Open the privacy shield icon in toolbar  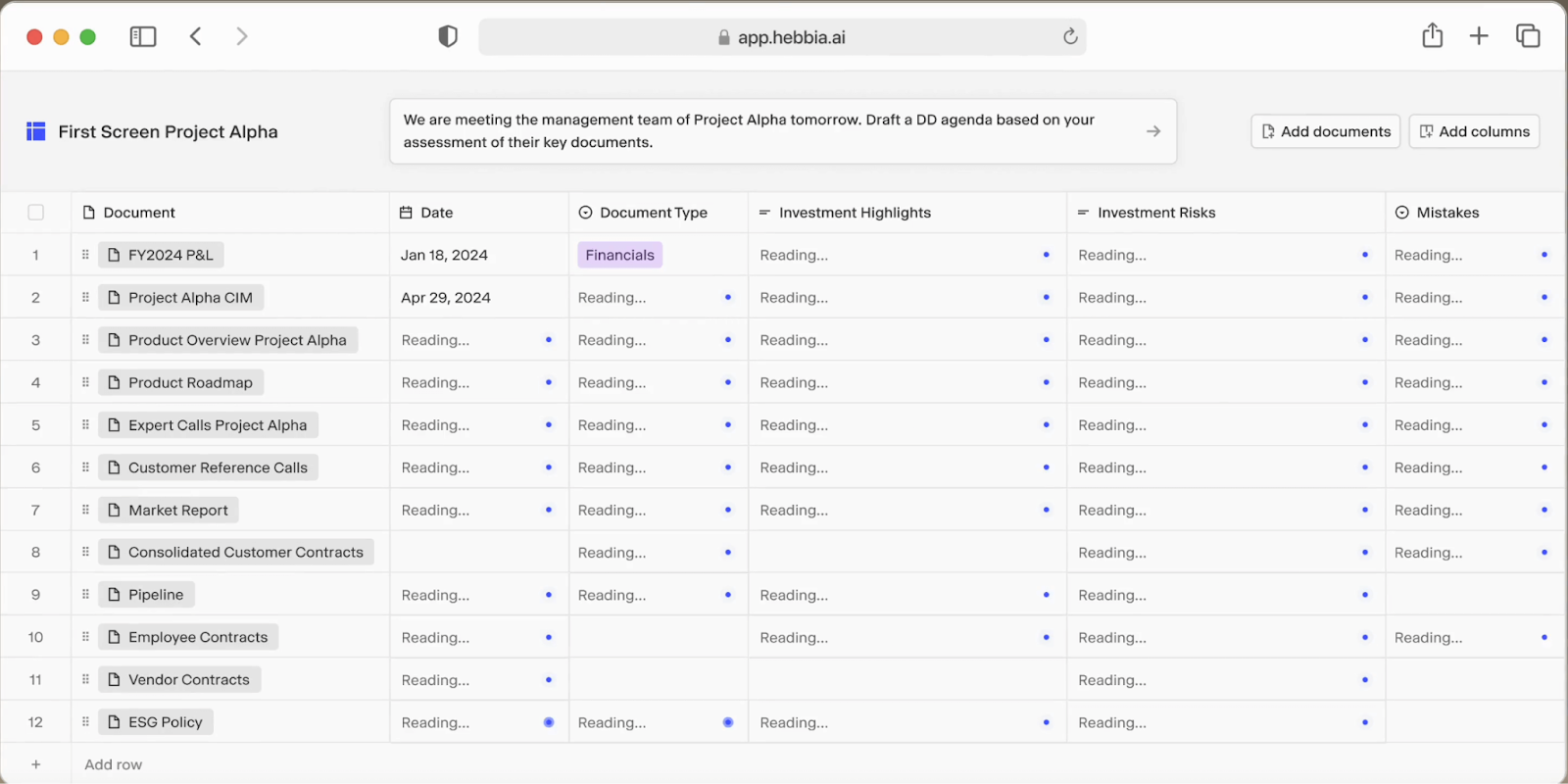(448, 37)
